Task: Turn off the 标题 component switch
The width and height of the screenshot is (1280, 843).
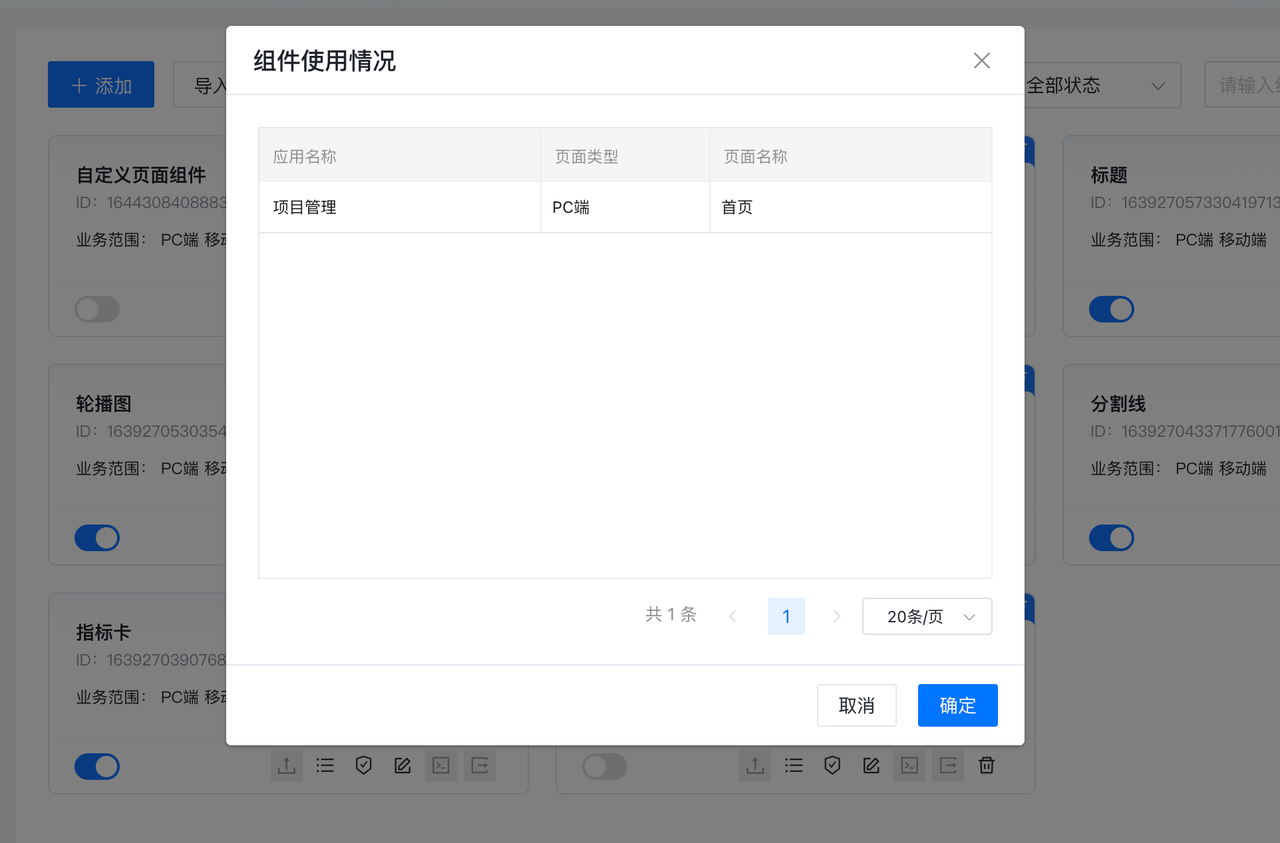Action: (1111, 309)
